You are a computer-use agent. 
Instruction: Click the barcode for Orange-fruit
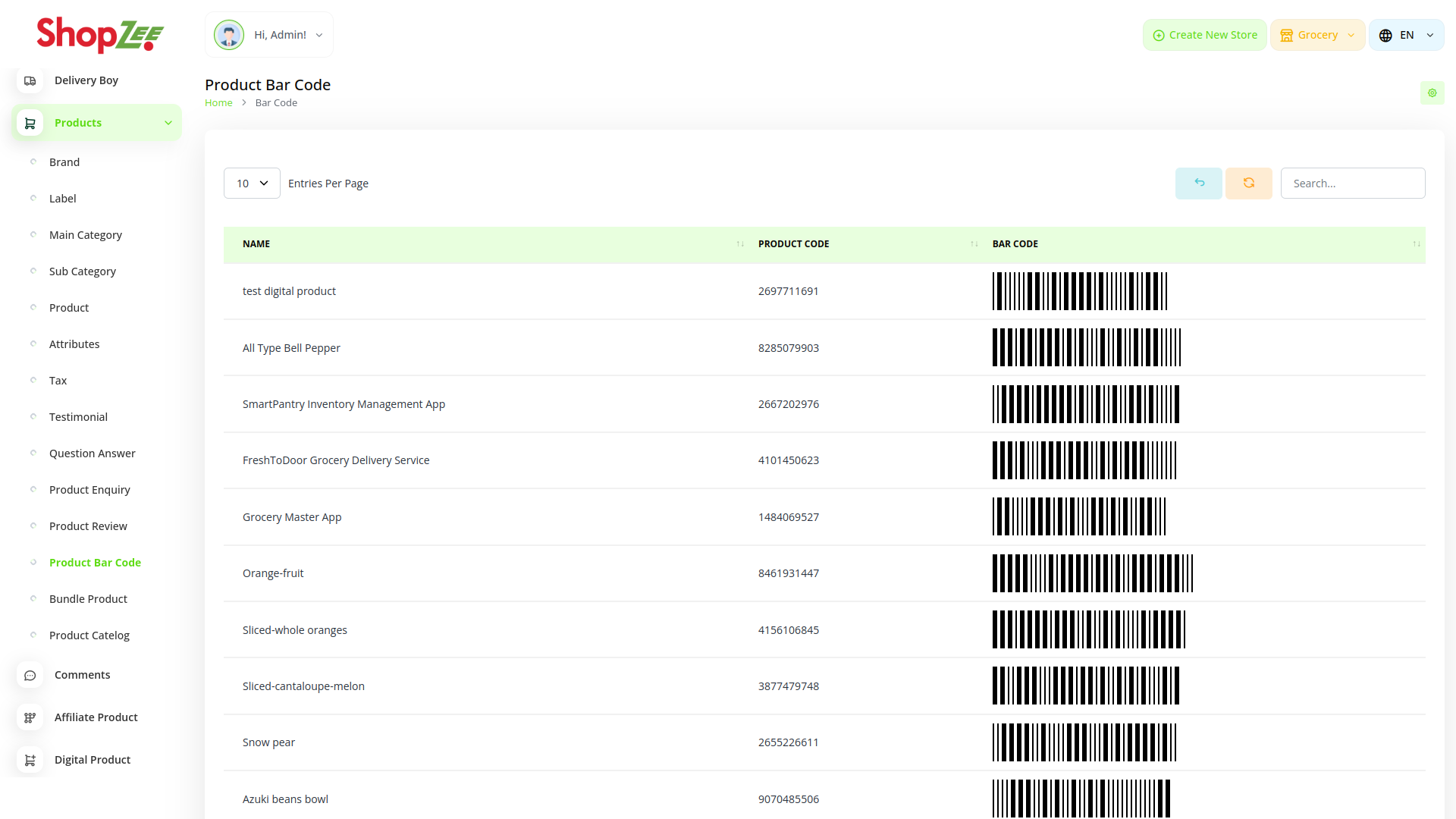pyautogui.click(x=1092, y=573)
